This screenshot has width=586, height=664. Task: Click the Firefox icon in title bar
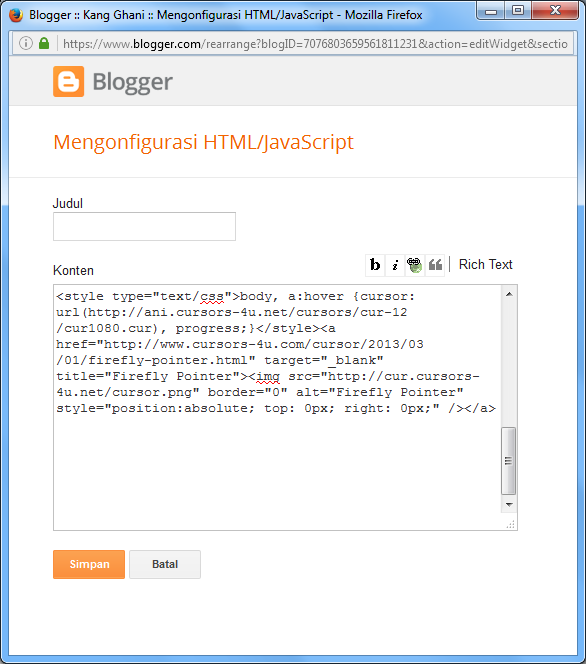point(16,15)
